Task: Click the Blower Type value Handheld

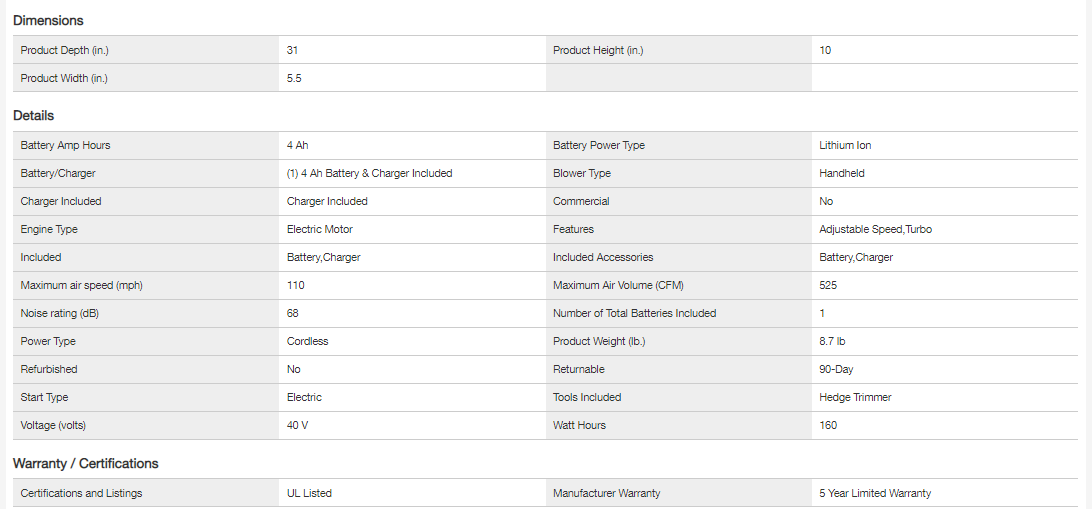Action: tap(841, 173)
